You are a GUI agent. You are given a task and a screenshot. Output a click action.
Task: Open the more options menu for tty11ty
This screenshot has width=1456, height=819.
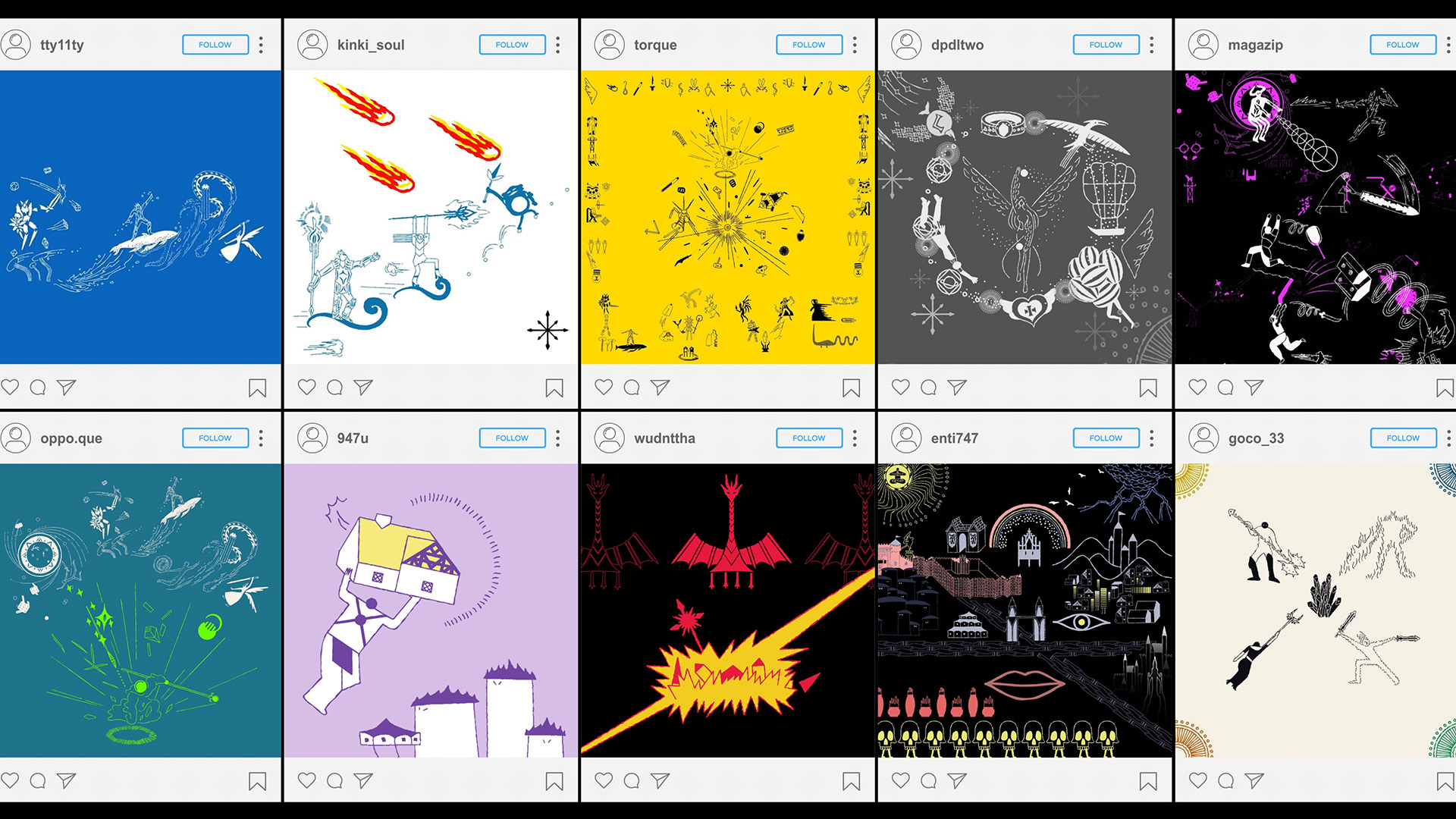click(x=261, y=45)
